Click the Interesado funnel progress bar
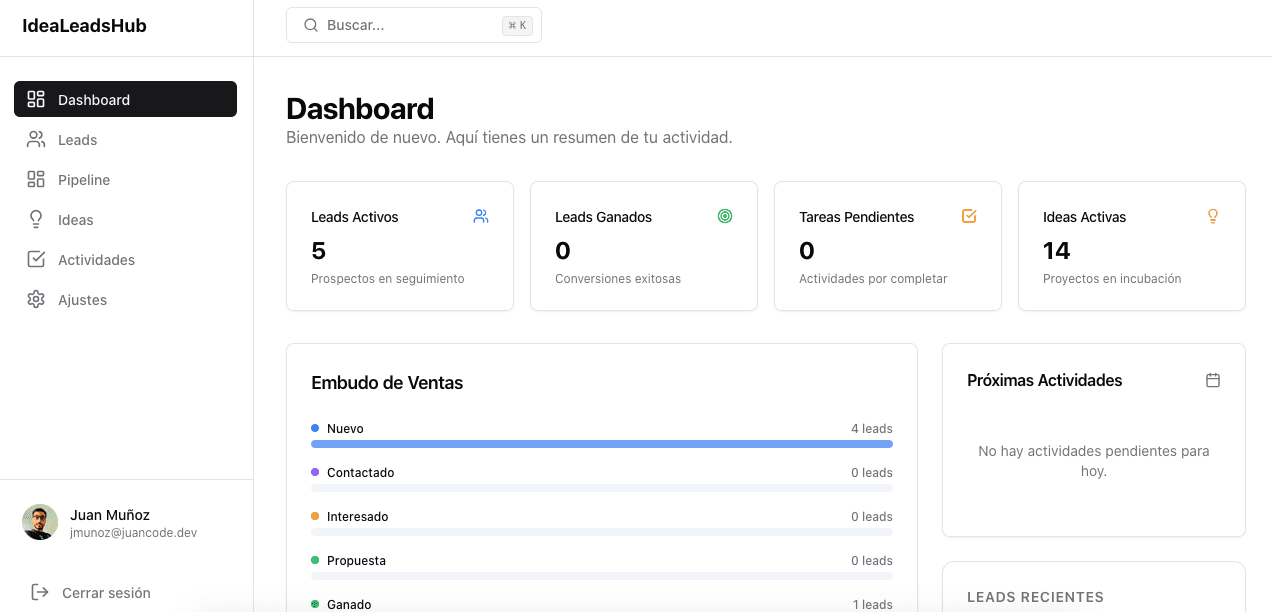 602,532
